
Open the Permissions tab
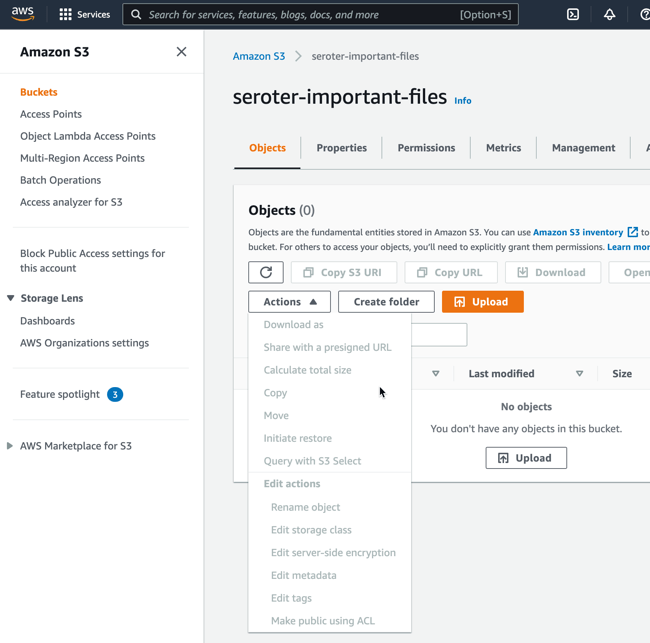point(426,148)
